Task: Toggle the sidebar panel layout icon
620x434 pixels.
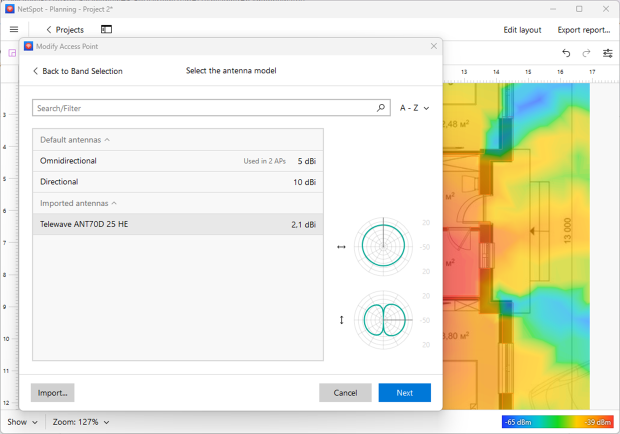Action: 106,30
